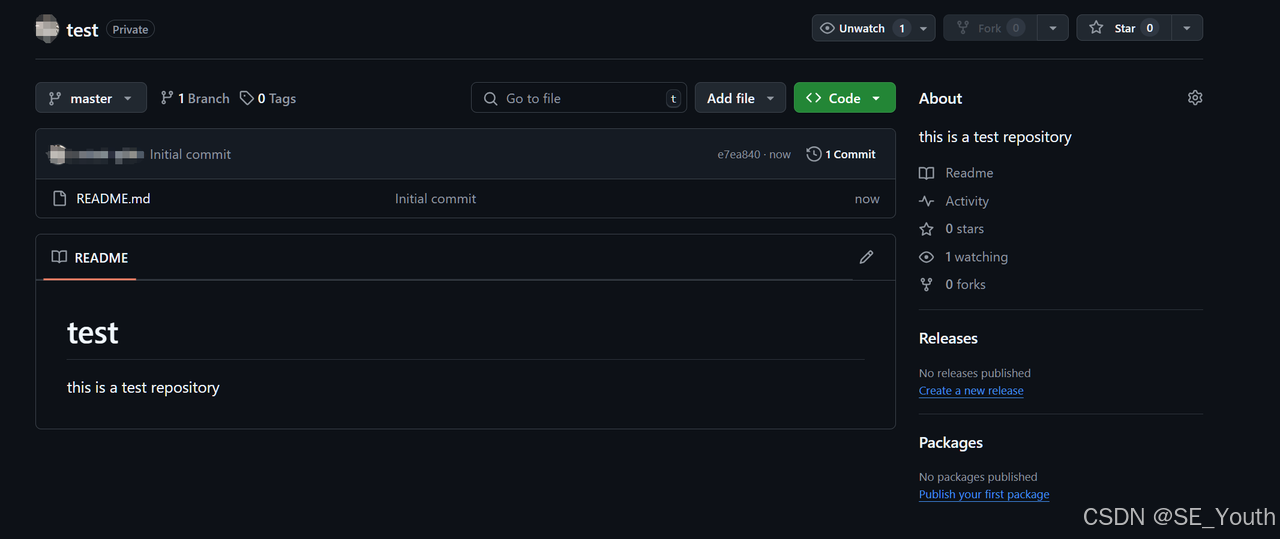Click the About description text
The image size is (1280, 539).
[995, 137]
